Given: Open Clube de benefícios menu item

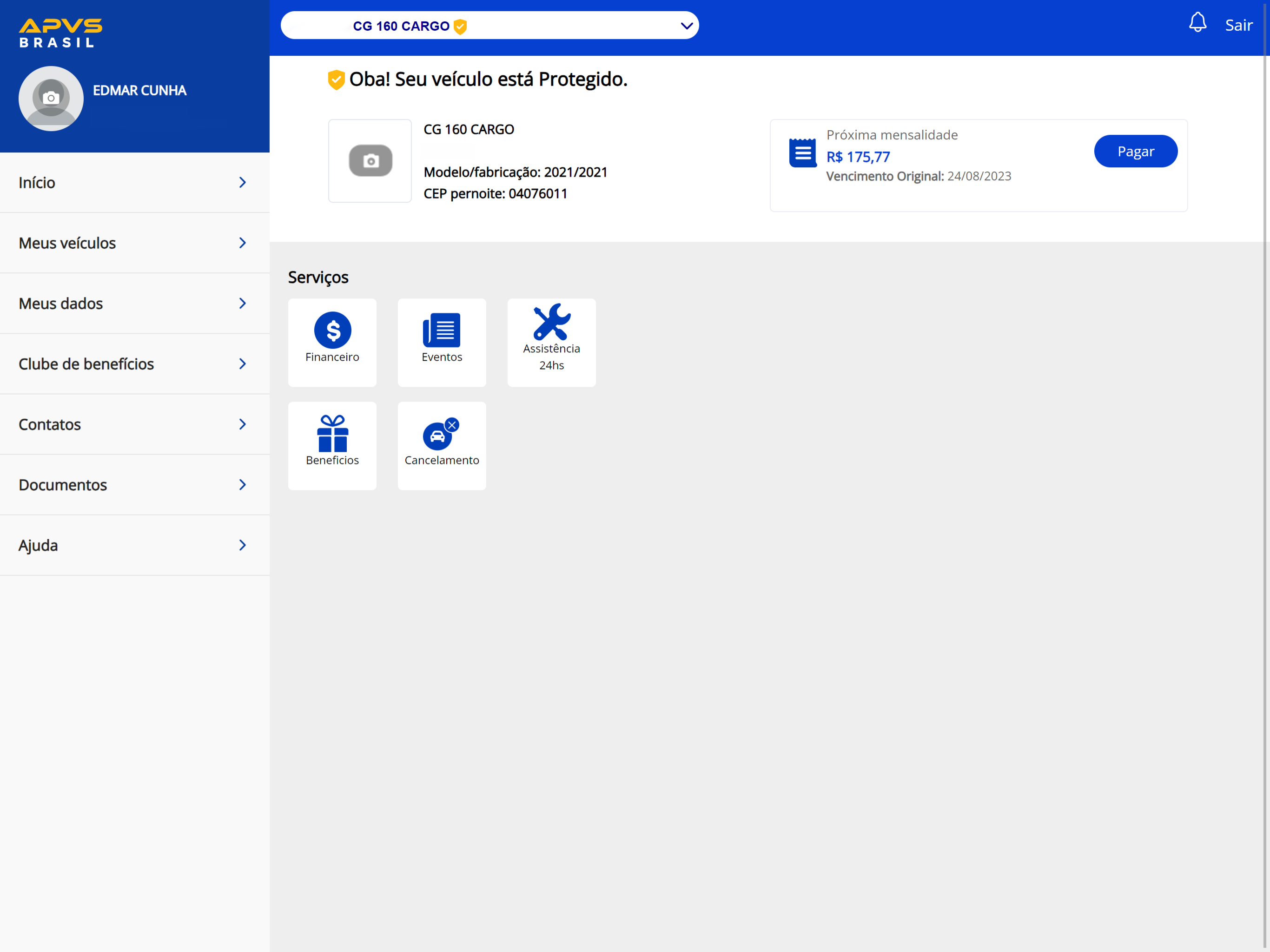Looking at the screenshot, I should click(135, 364).
